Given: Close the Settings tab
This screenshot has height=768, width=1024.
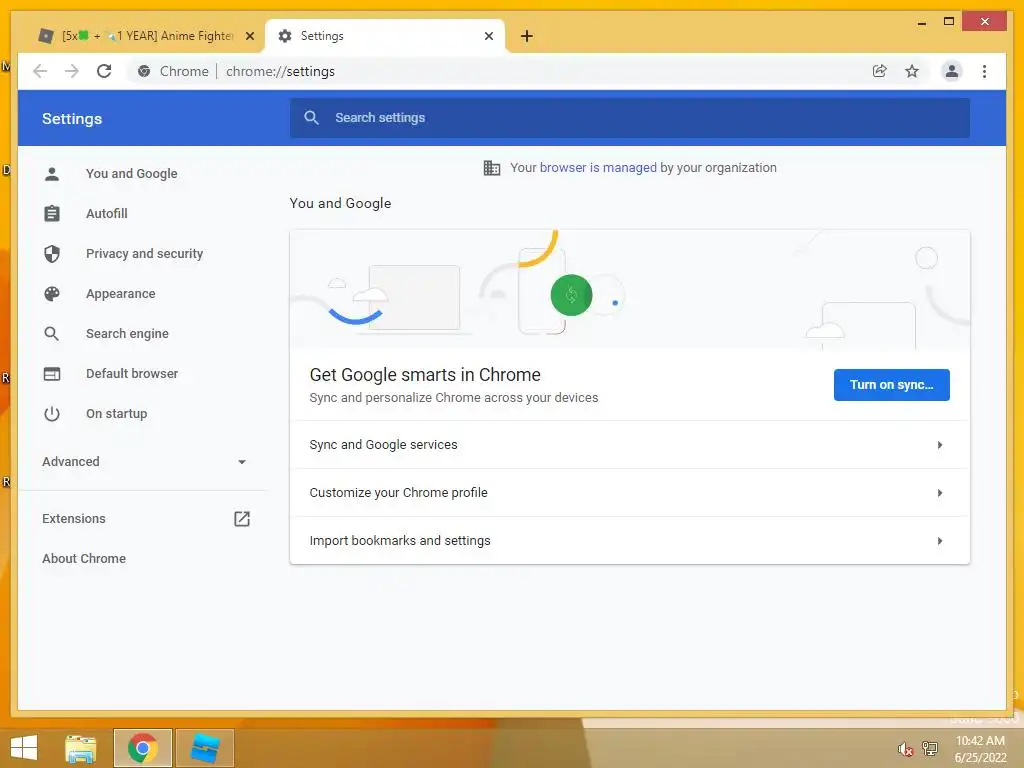Looking at the screenshot, I should 488,36.
